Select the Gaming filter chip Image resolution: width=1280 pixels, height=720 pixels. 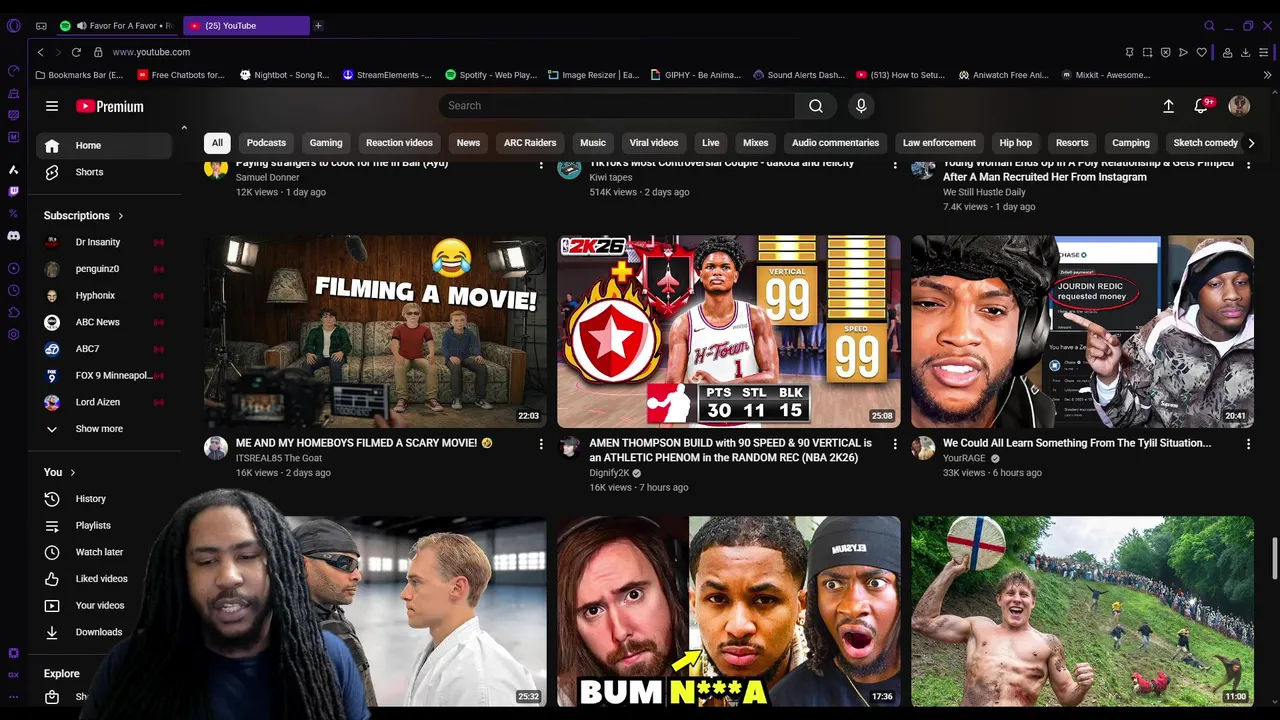pyautogui.click(x=326, y=143)
